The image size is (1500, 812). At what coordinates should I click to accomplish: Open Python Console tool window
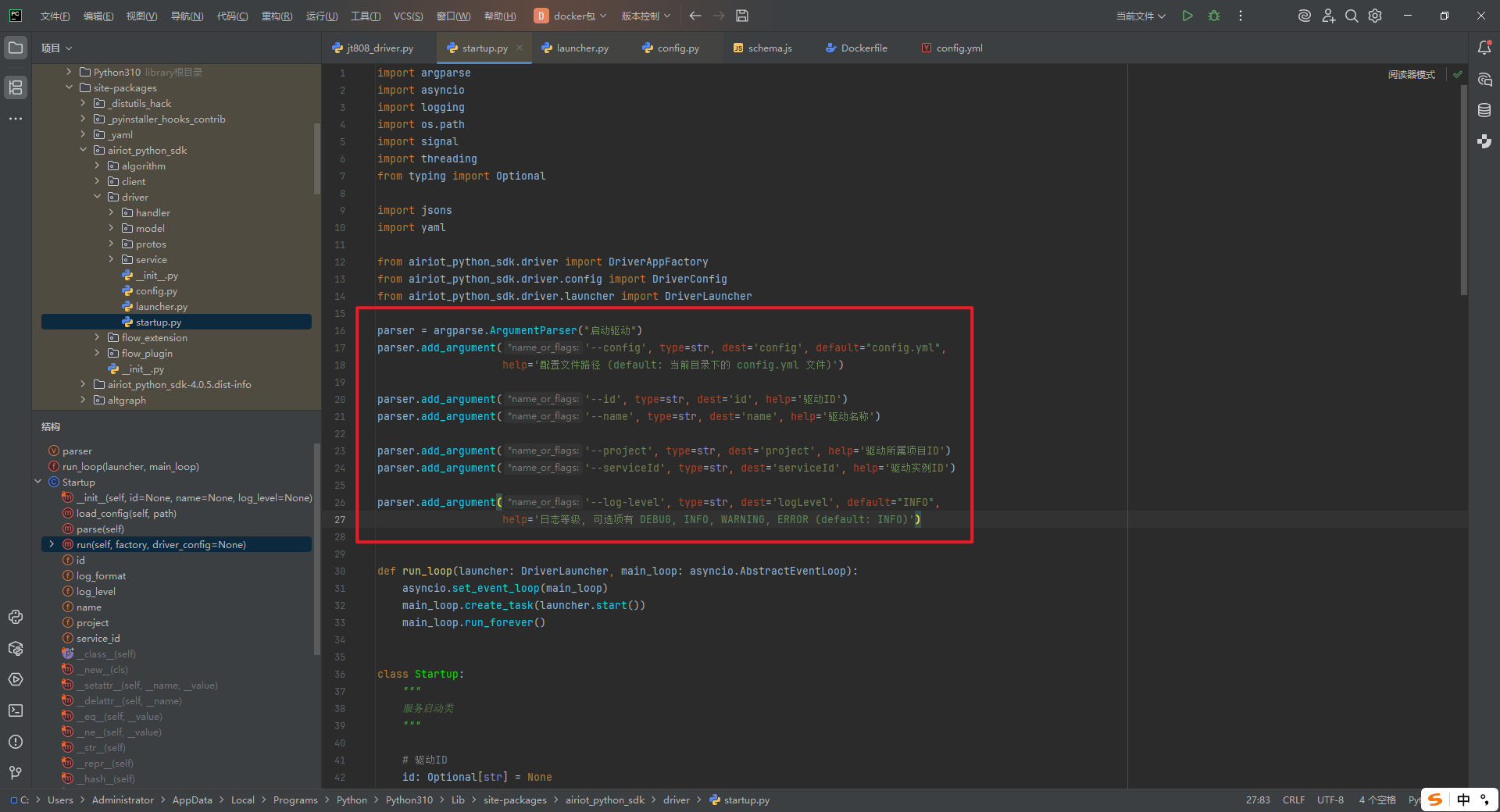(16, 617)
